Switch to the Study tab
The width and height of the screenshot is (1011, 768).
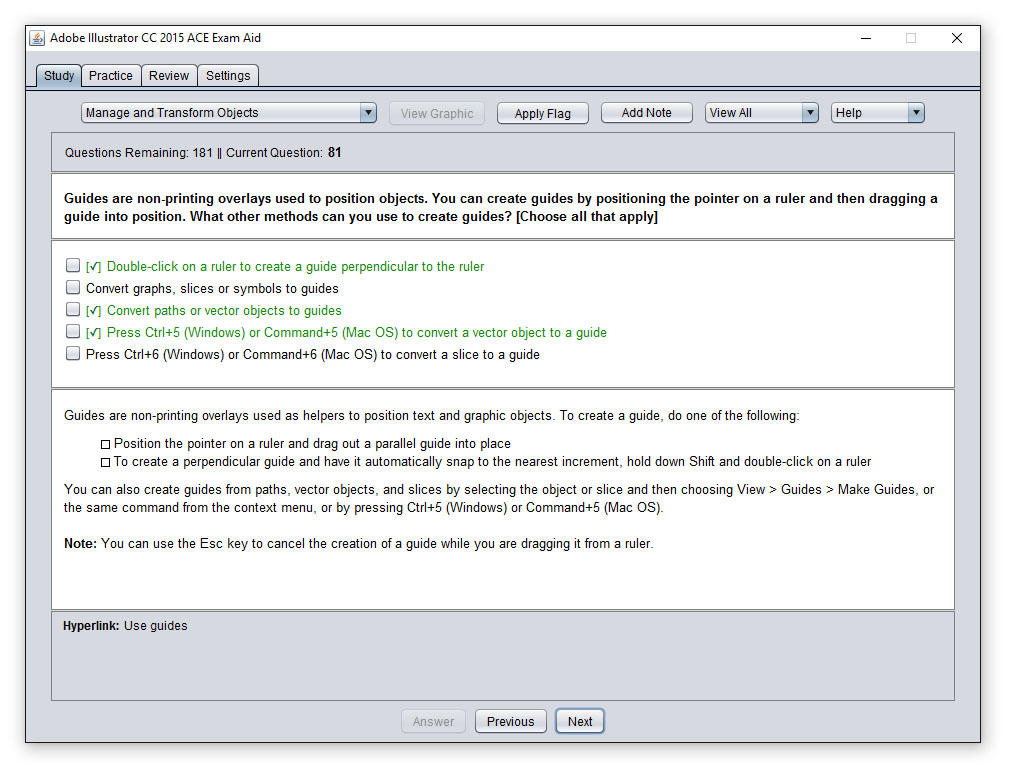coord(59,75)
